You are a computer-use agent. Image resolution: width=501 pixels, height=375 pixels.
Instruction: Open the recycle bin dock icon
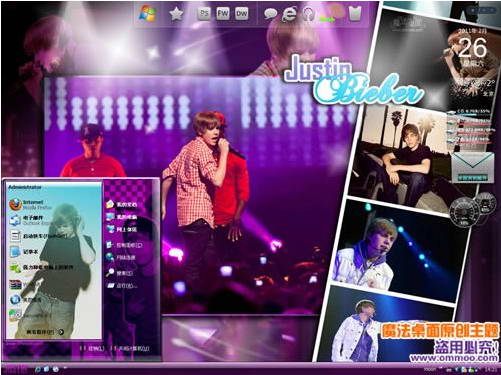point(355,14)
